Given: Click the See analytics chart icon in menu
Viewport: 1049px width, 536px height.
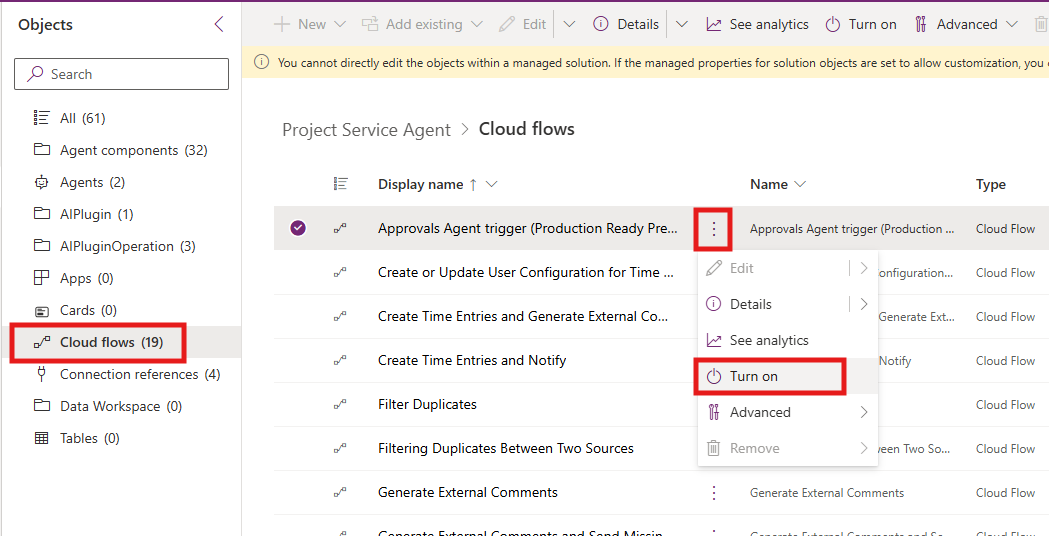Looking at the screenshot, I should pyautogui.click(x=714, y=341).
